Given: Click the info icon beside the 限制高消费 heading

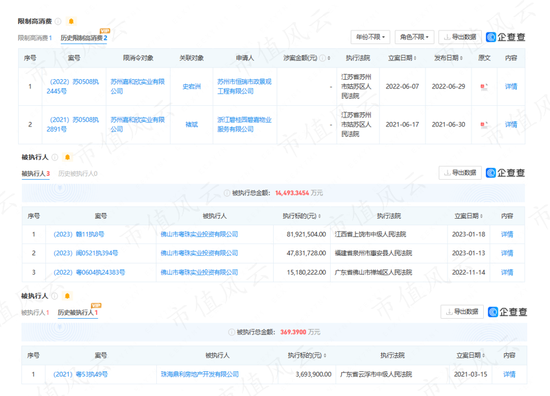Looking at the screenshot, I should tap(58, 21).
